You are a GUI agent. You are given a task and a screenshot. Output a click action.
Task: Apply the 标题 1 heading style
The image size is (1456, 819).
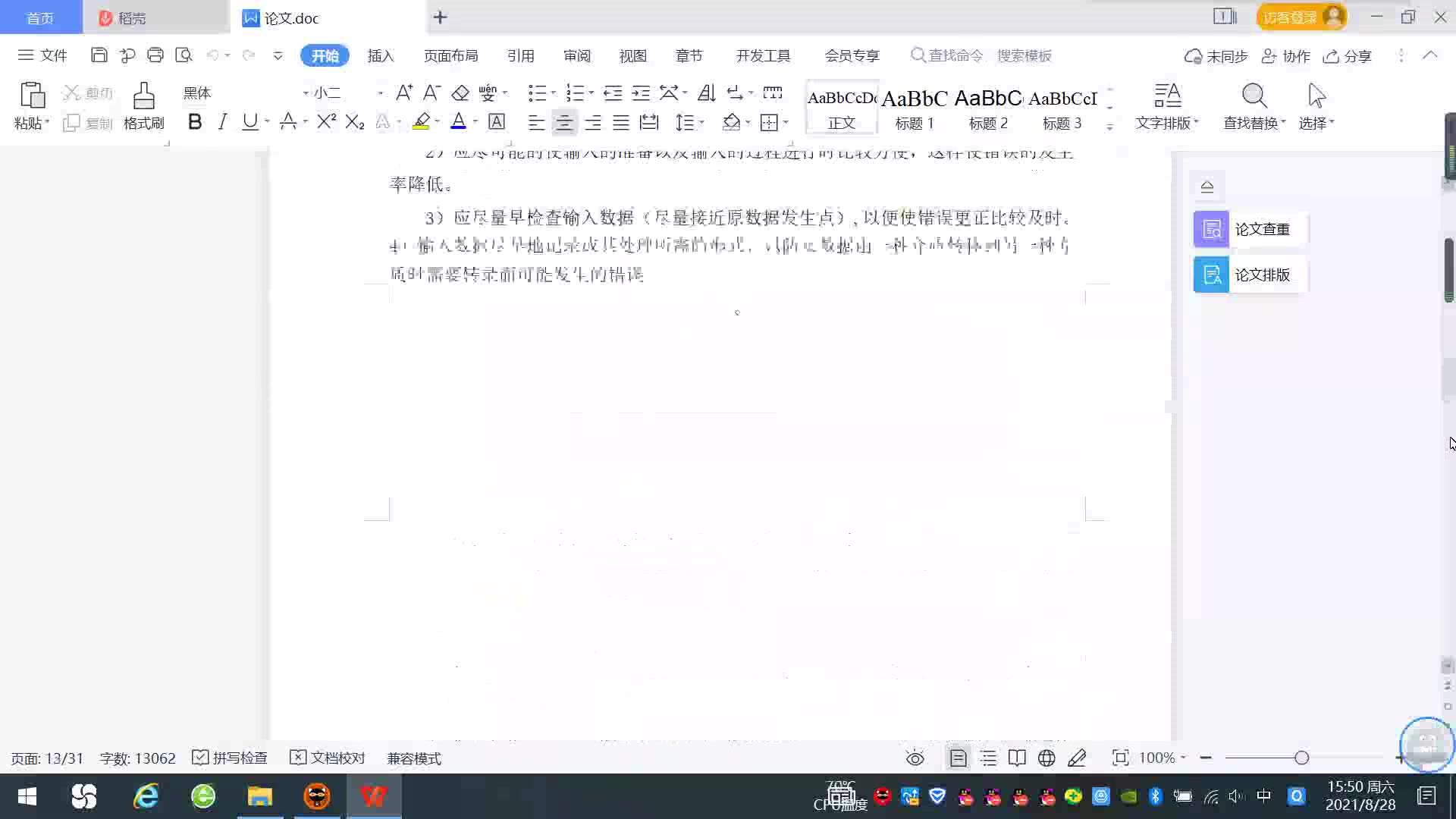pyautogui.click(x=915, y=107)
